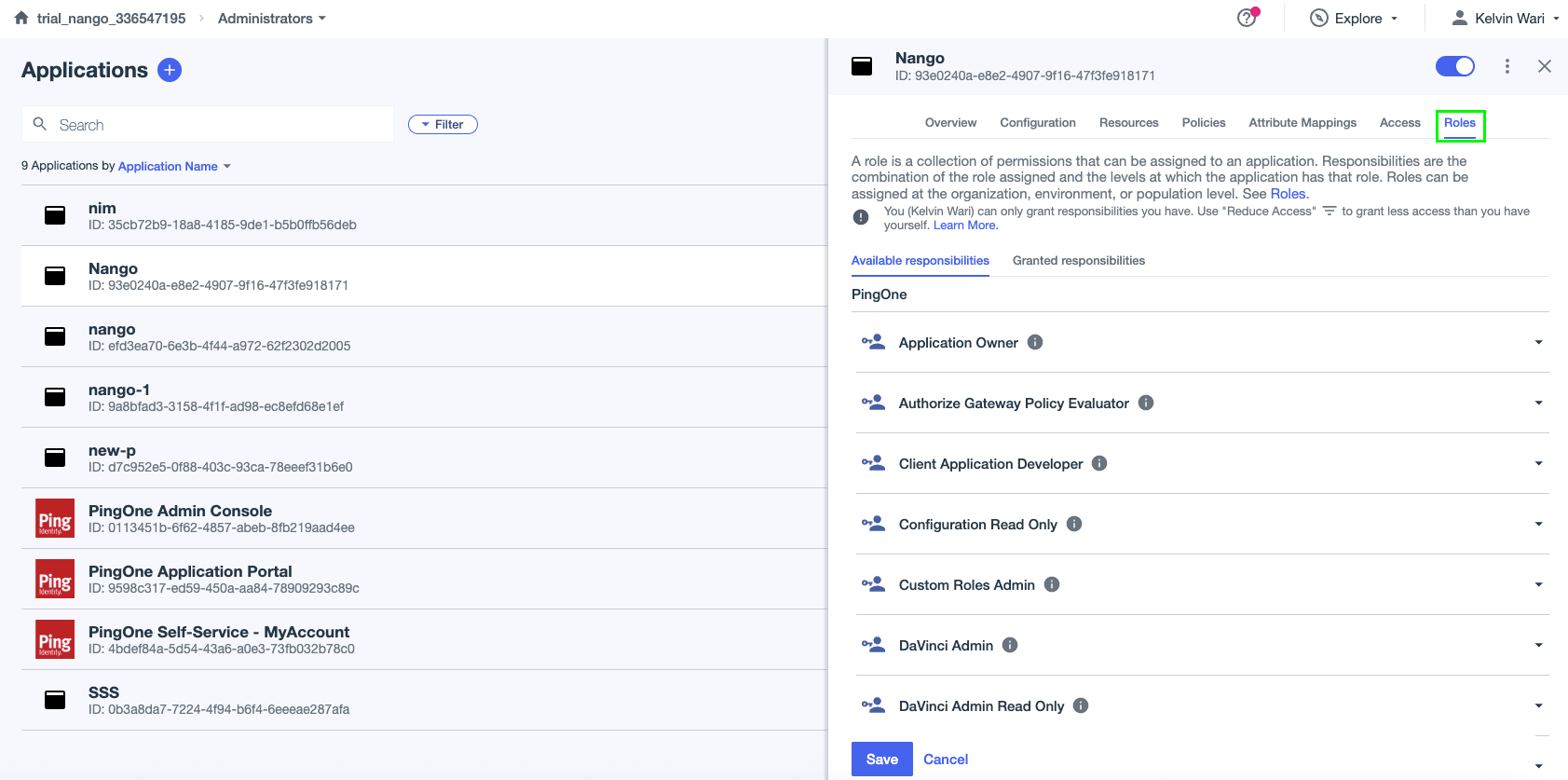The height and width of the screenshot is (780, 1568).
Task: Click the PingOne Self-Service MyAccount Ping logo
Action: pyautogui.click(x=55, y=639)
